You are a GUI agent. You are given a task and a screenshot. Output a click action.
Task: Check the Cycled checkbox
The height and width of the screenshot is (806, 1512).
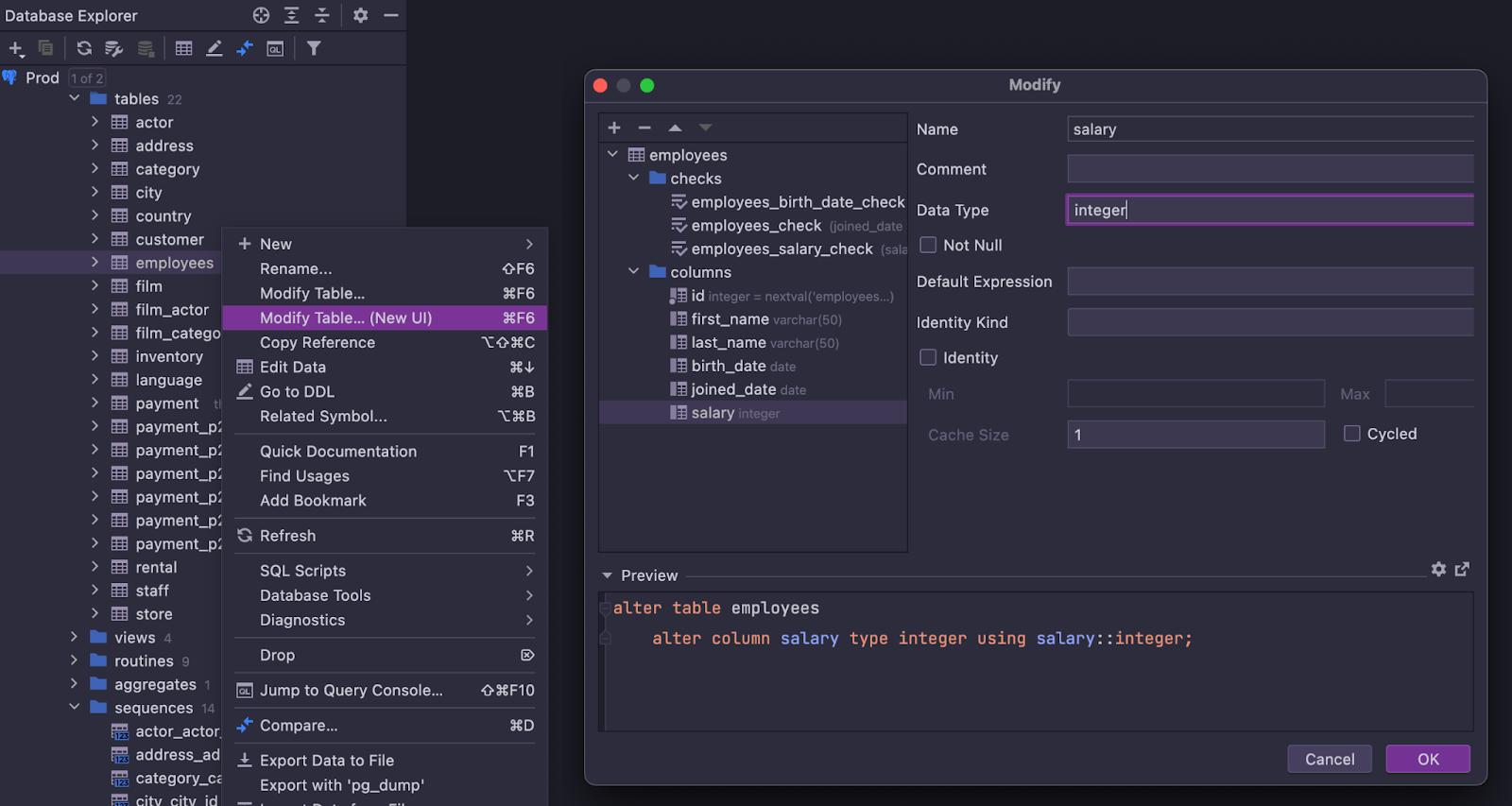[x=1352, y=434]
